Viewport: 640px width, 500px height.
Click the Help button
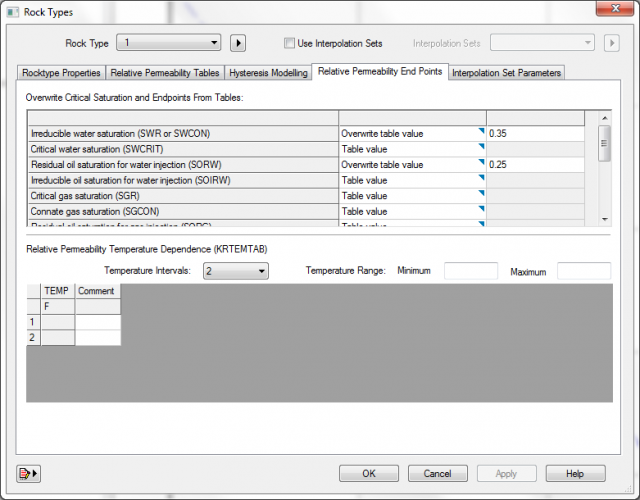click(x=574, y=473)
